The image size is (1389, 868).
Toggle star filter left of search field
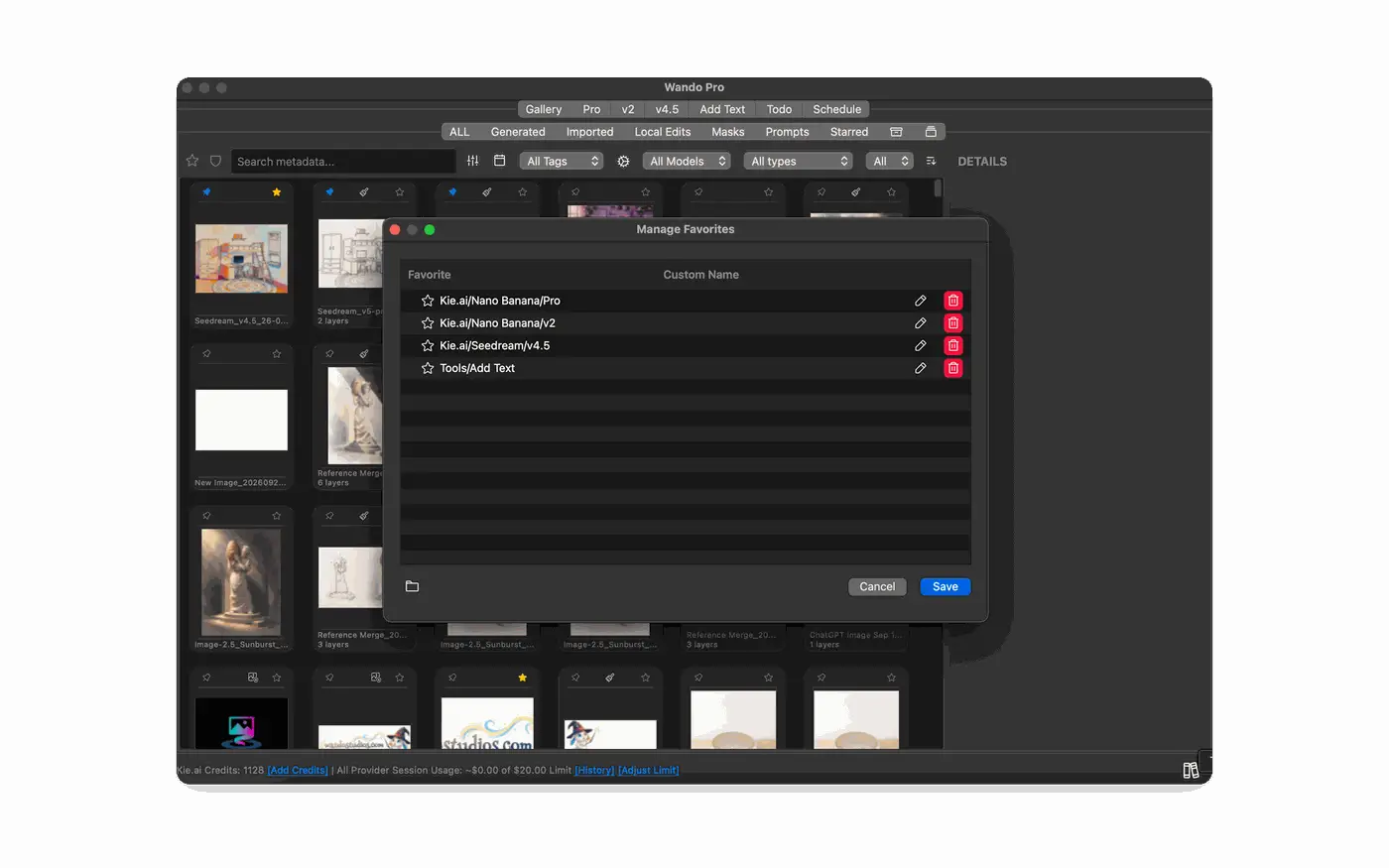[x=192, y=161]
